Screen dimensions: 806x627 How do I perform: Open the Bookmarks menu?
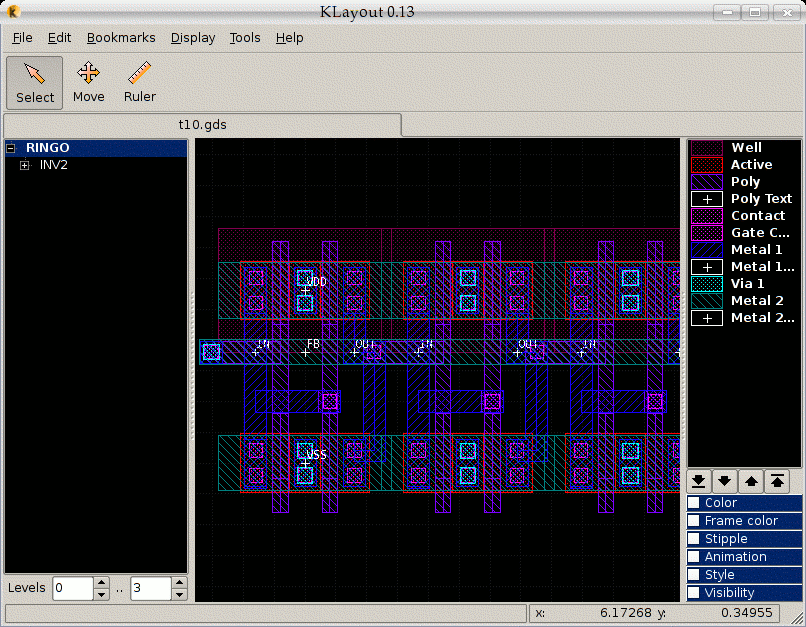(121, 38)
